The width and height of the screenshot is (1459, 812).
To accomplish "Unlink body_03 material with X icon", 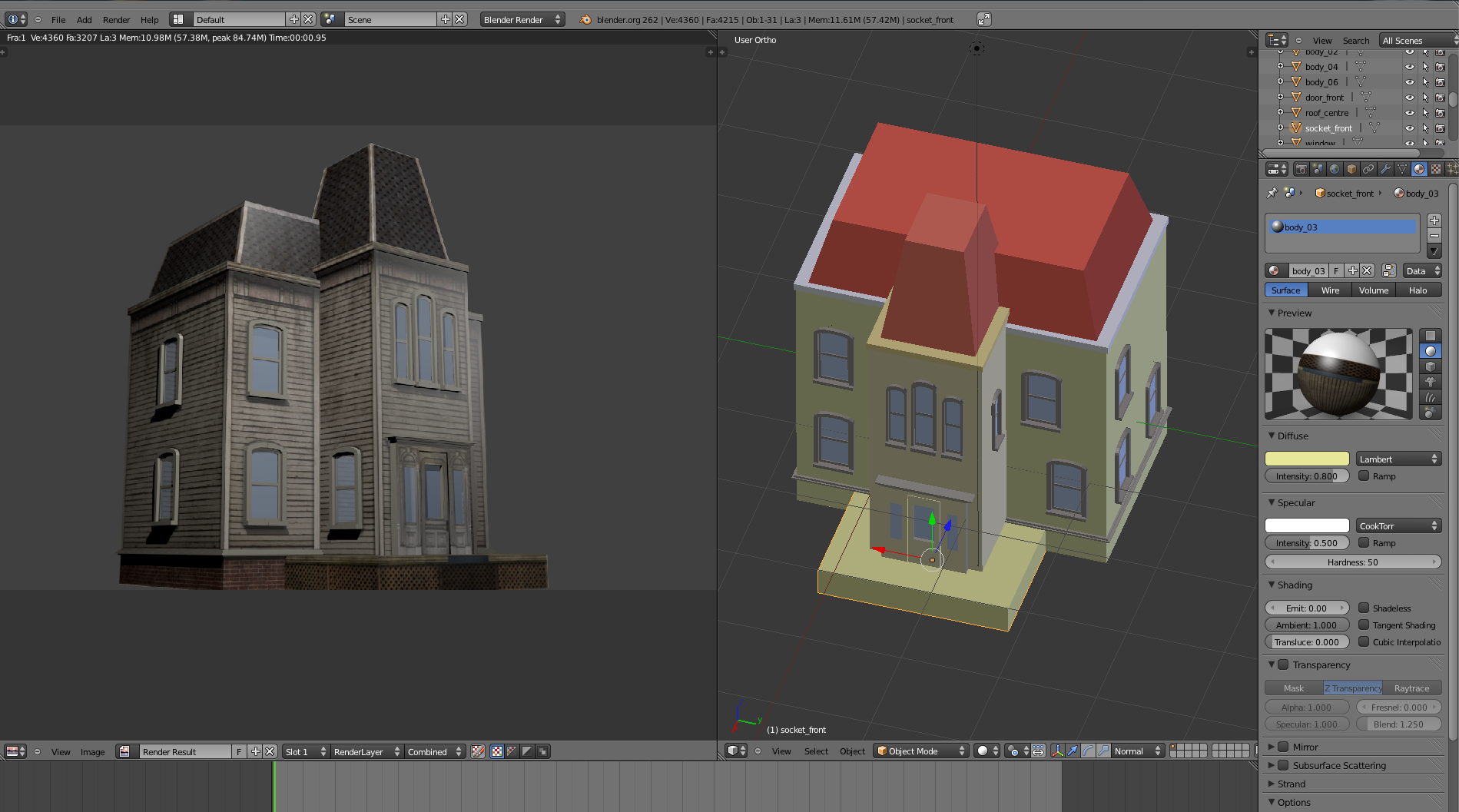I will [1367, 270].
